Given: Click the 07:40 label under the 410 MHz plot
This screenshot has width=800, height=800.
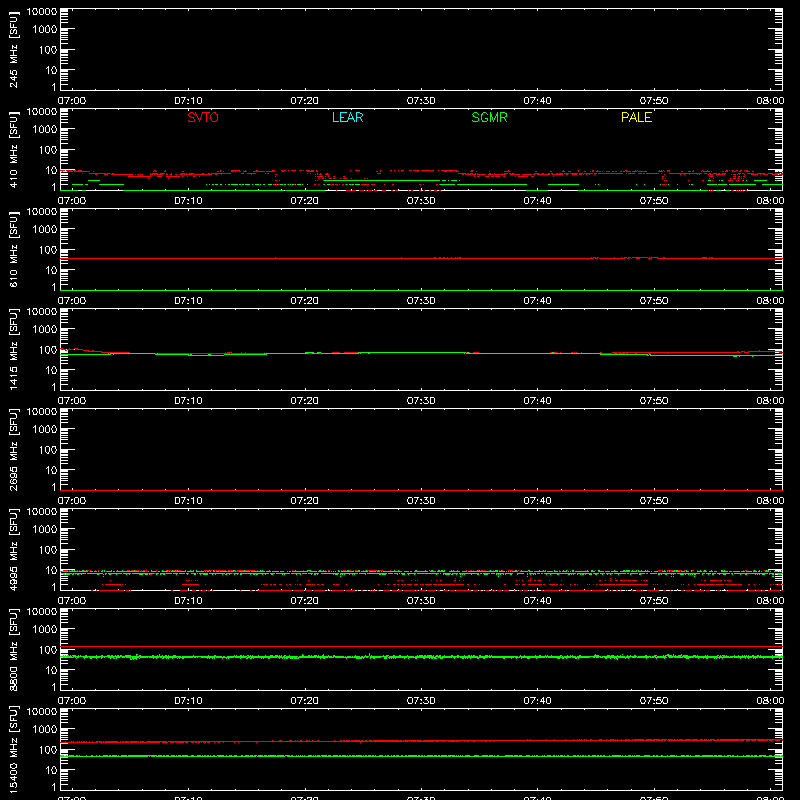Looking at the screenshot, I should tap(537, 201).
